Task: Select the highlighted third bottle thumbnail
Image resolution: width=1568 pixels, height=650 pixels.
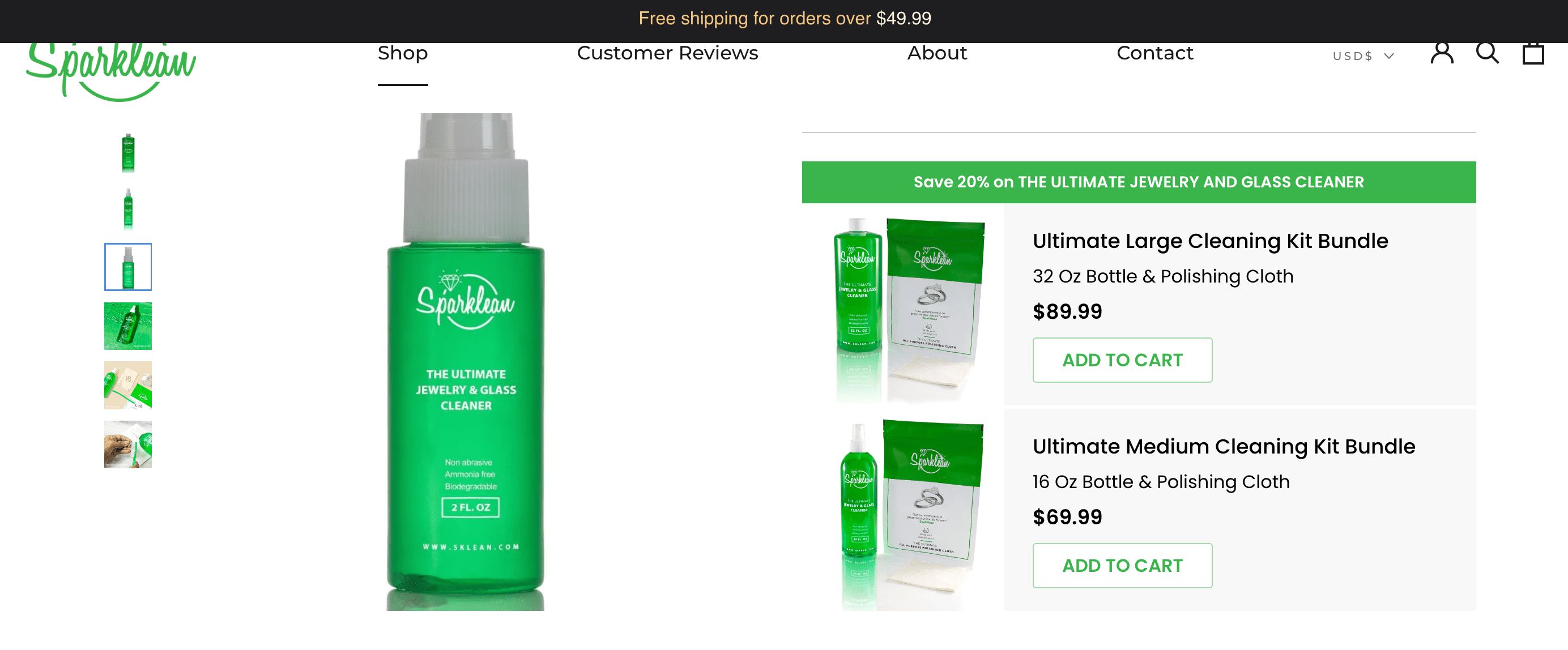Action: [x=128, y=267]
